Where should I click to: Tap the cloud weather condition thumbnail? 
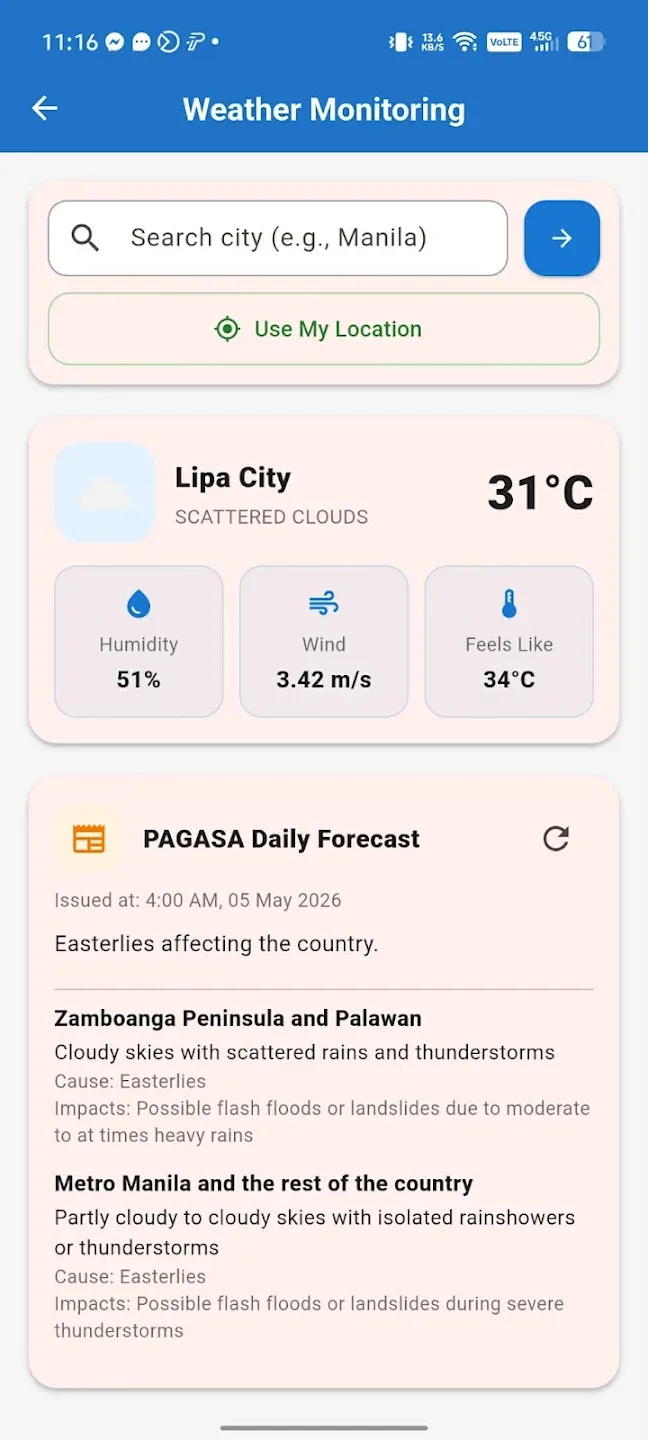pos(105,492)
